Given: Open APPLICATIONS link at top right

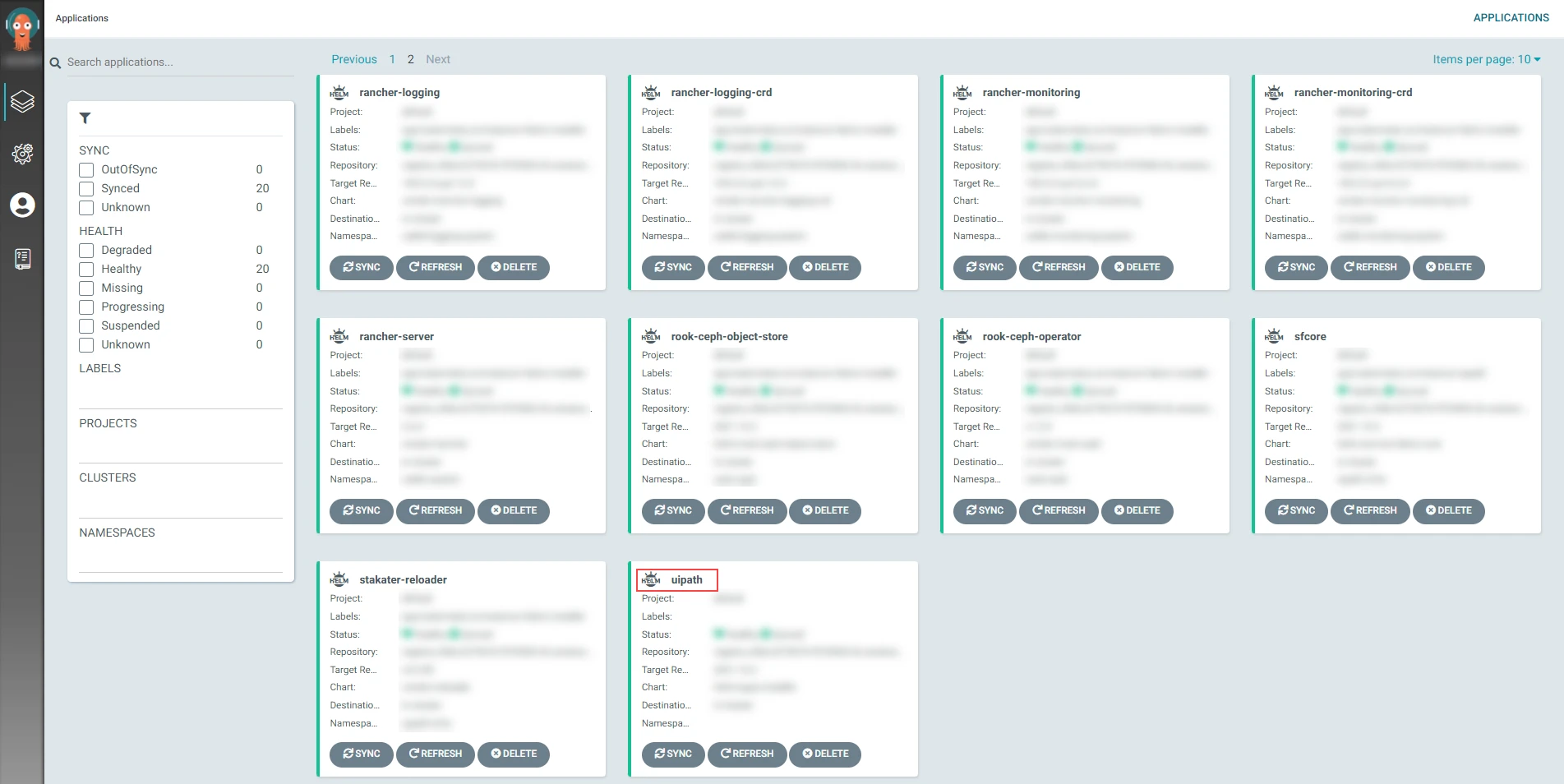Looking at the screenshot, I should (1511, 17).
